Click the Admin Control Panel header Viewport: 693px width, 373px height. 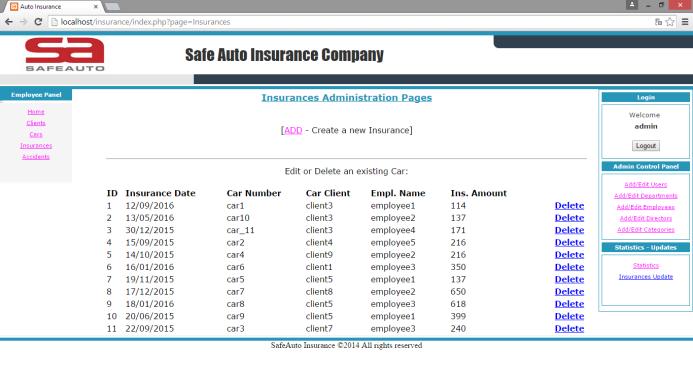pos(646,166)
